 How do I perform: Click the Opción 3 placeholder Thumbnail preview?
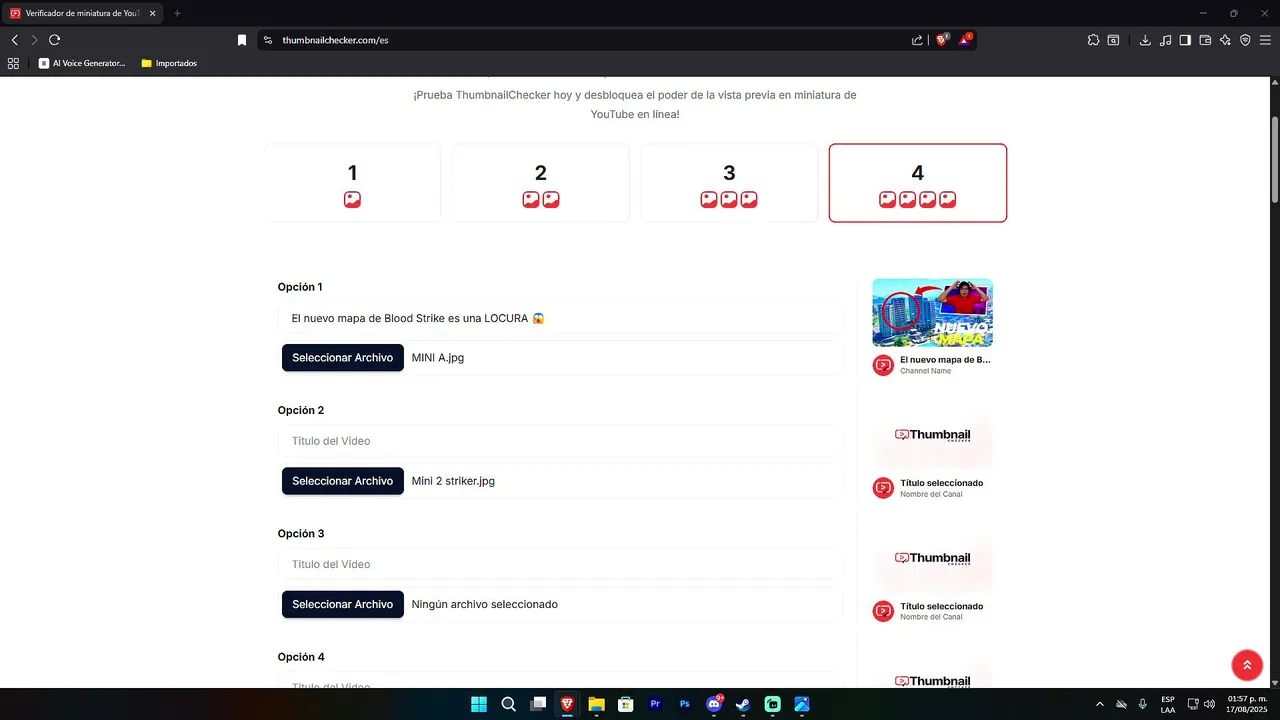click(933, 558)
